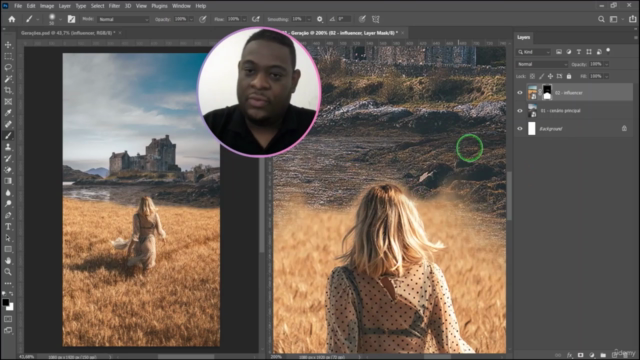Select the Path Selection tool
Viewport: 640px width, 360px height.
pyautogui.click(x=8, y=238)
